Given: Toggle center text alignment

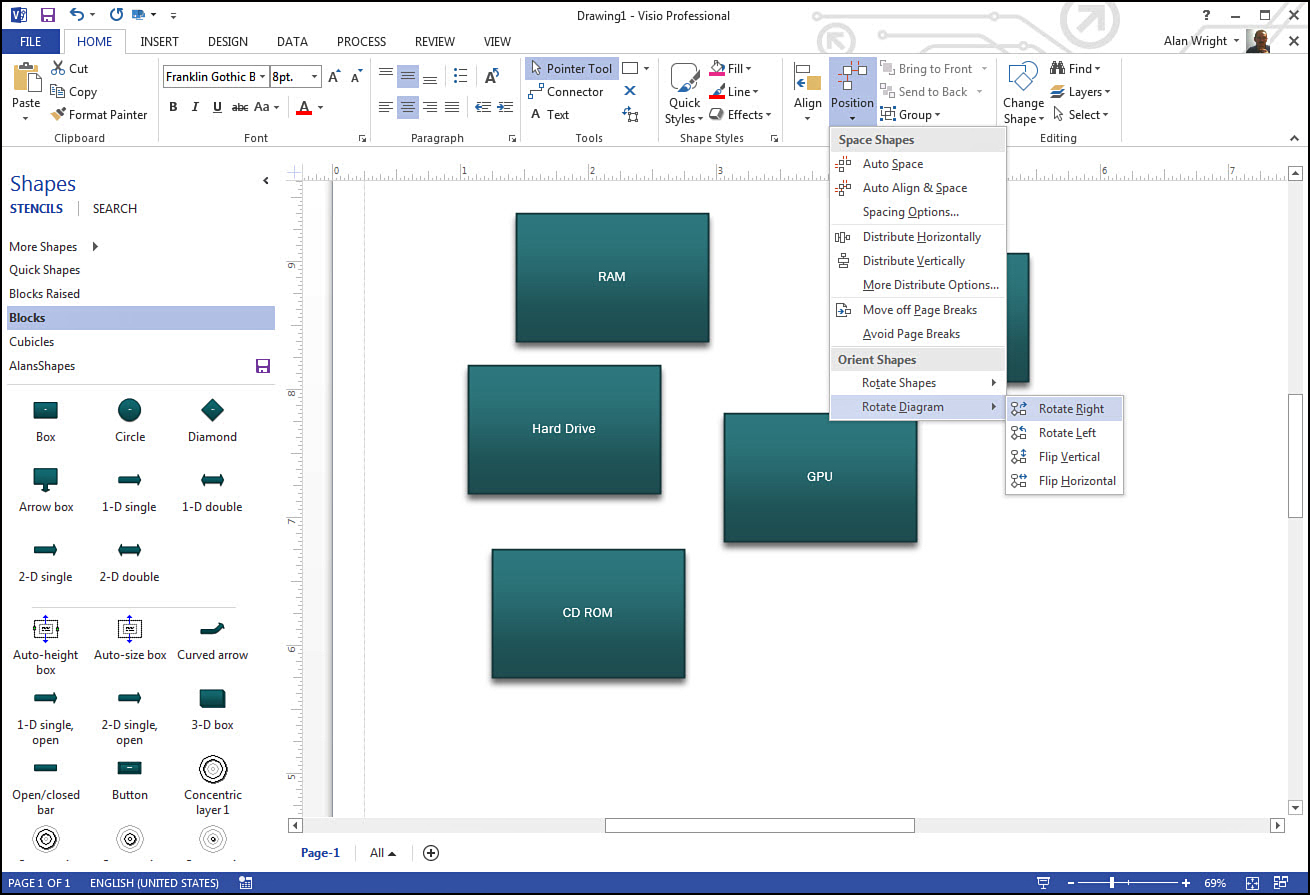Looking at the screenshot, I should 408,107.
